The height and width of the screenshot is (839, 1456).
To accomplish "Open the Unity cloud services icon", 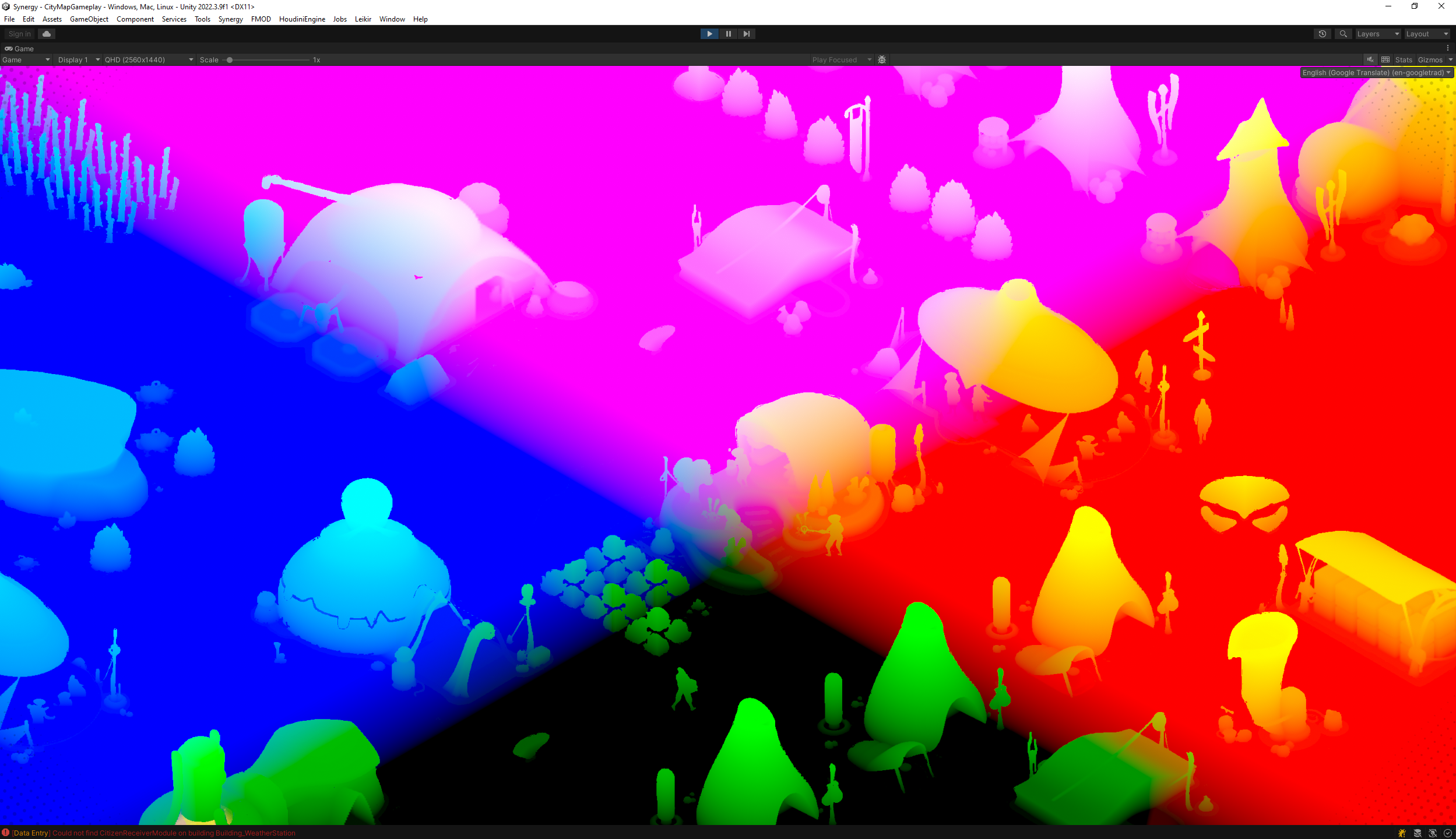I will click(47, 34).
